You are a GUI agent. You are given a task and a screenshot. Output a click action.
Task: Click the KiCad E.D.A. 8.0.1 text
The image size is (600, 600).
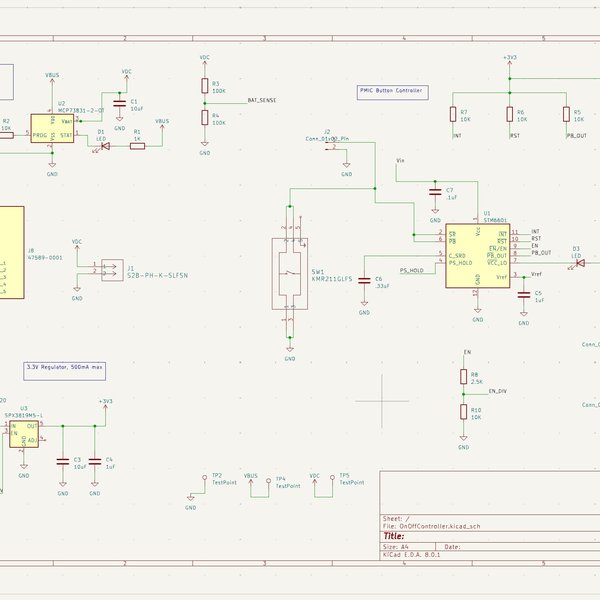coord(411,554)
